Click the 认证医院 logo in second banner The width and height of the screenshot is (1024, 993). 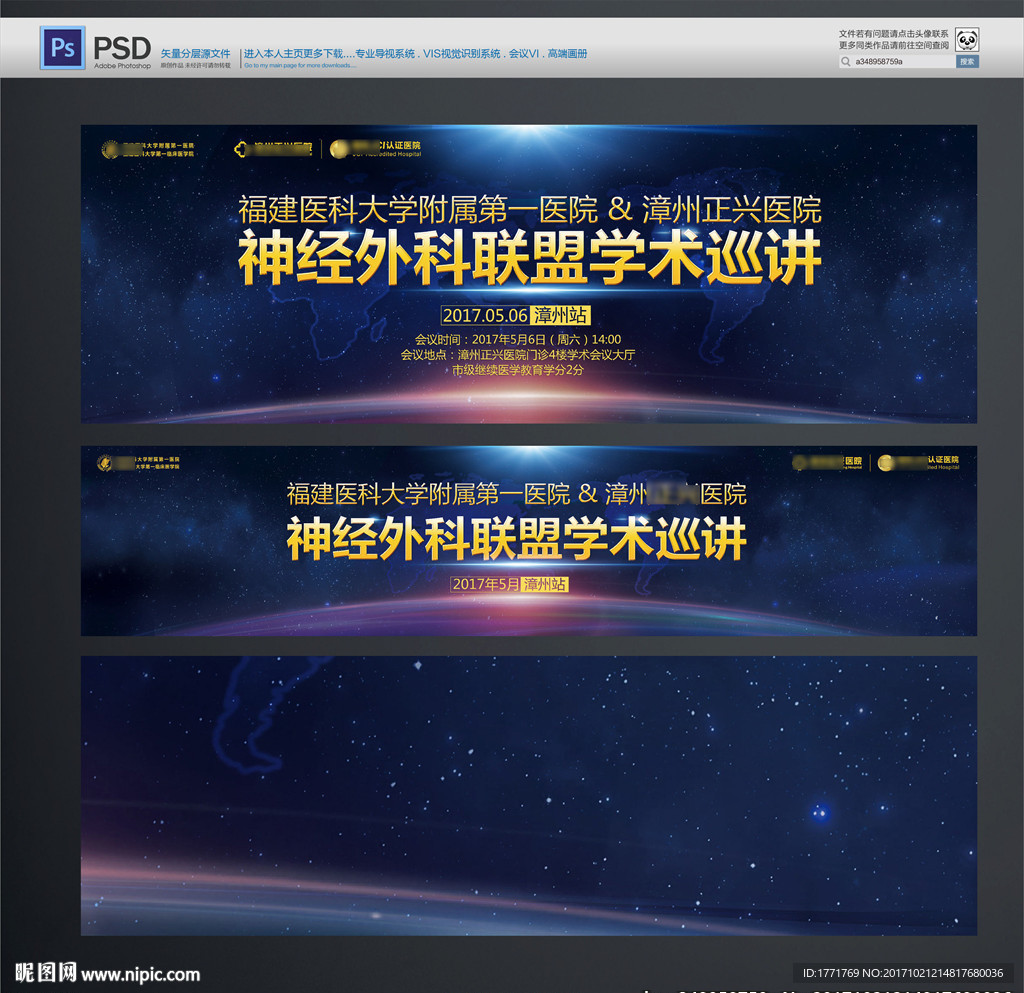point(919,463)
